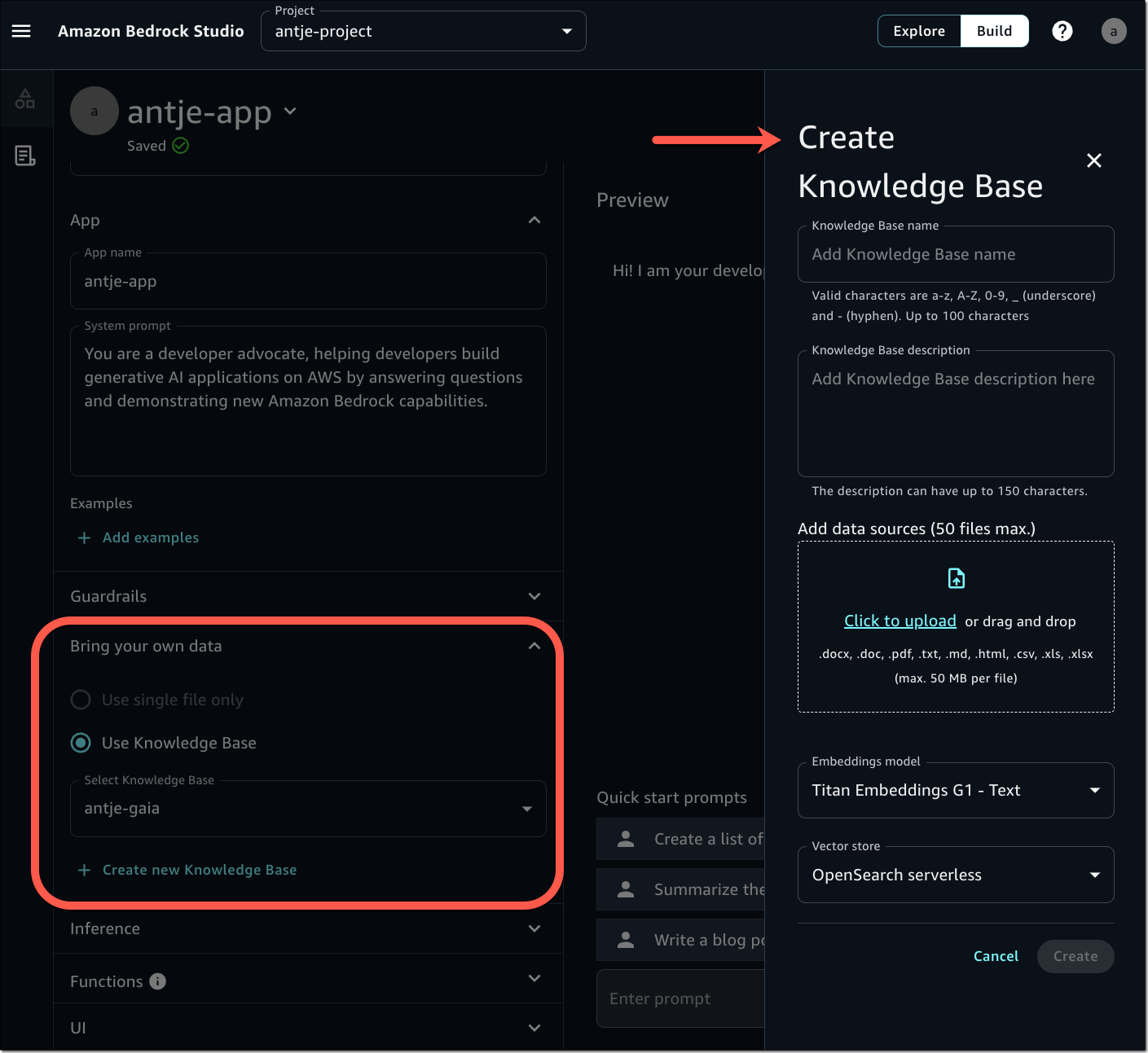Select the Create a list quick start prompt
1148x1053 pixels.
point(680,839)
